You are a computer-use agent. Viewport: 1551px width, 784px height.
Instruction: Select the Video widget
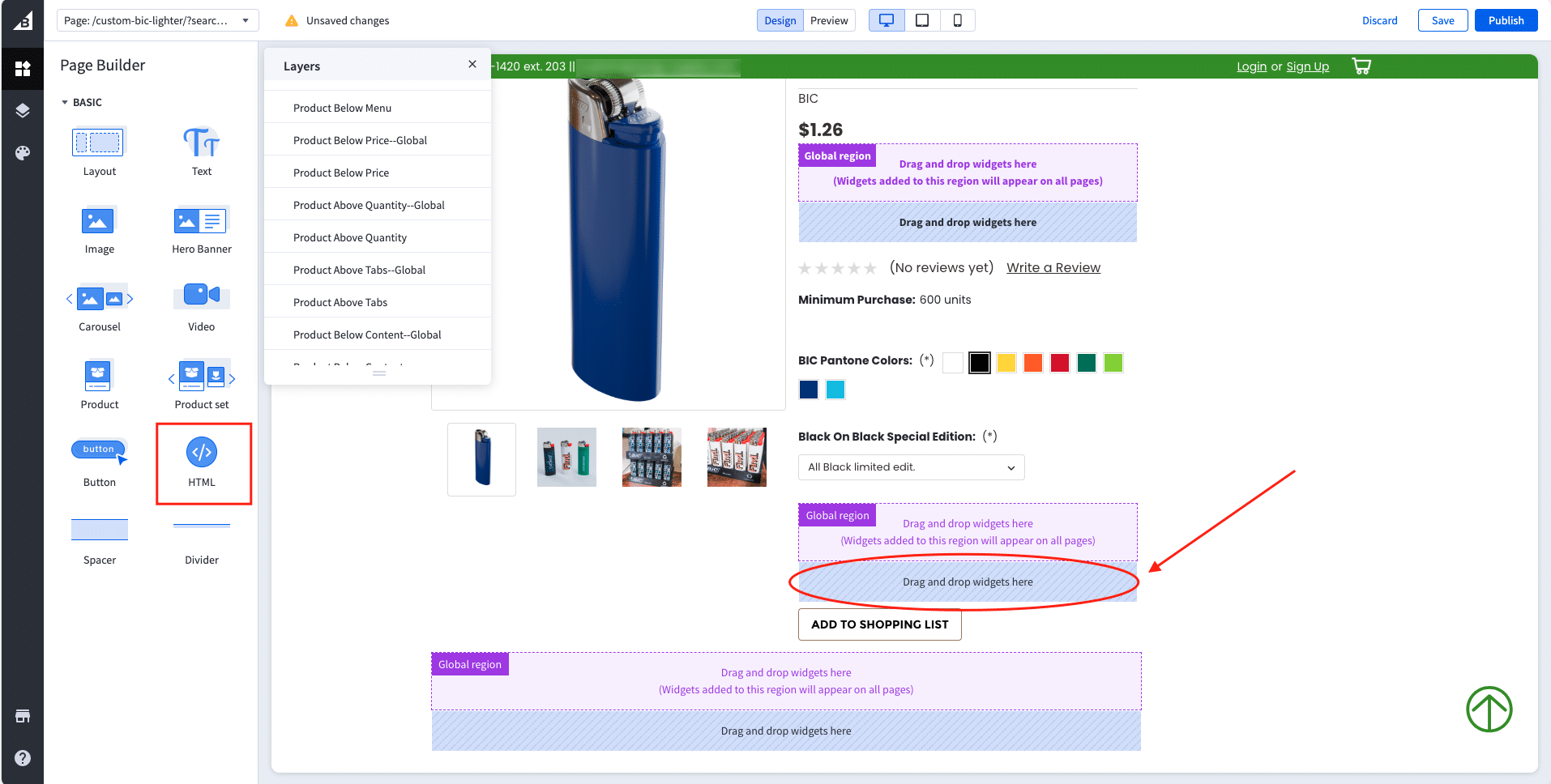pyautogui.click(x=202, y=308)
